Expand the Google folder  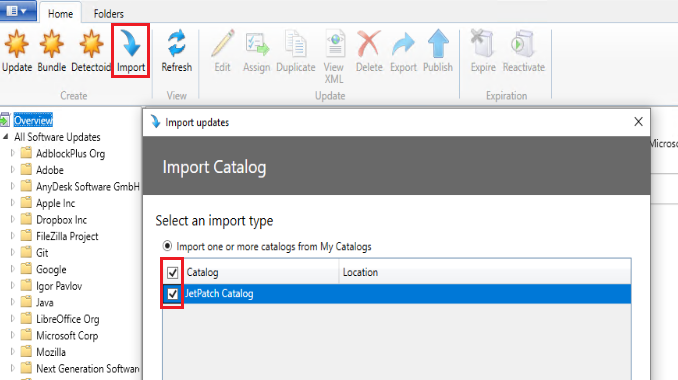coord(13,269)
